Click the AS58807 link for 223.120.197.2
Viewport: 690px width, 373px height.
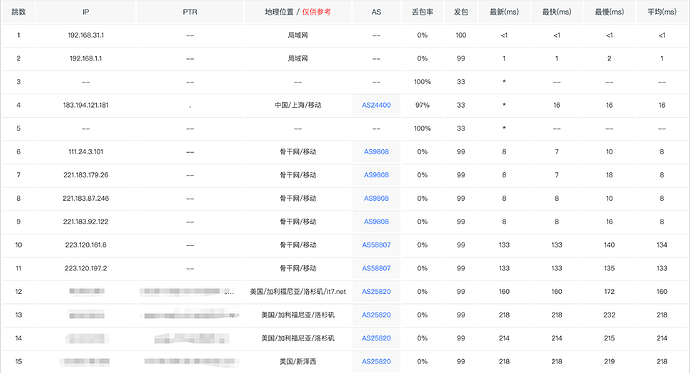376,268
